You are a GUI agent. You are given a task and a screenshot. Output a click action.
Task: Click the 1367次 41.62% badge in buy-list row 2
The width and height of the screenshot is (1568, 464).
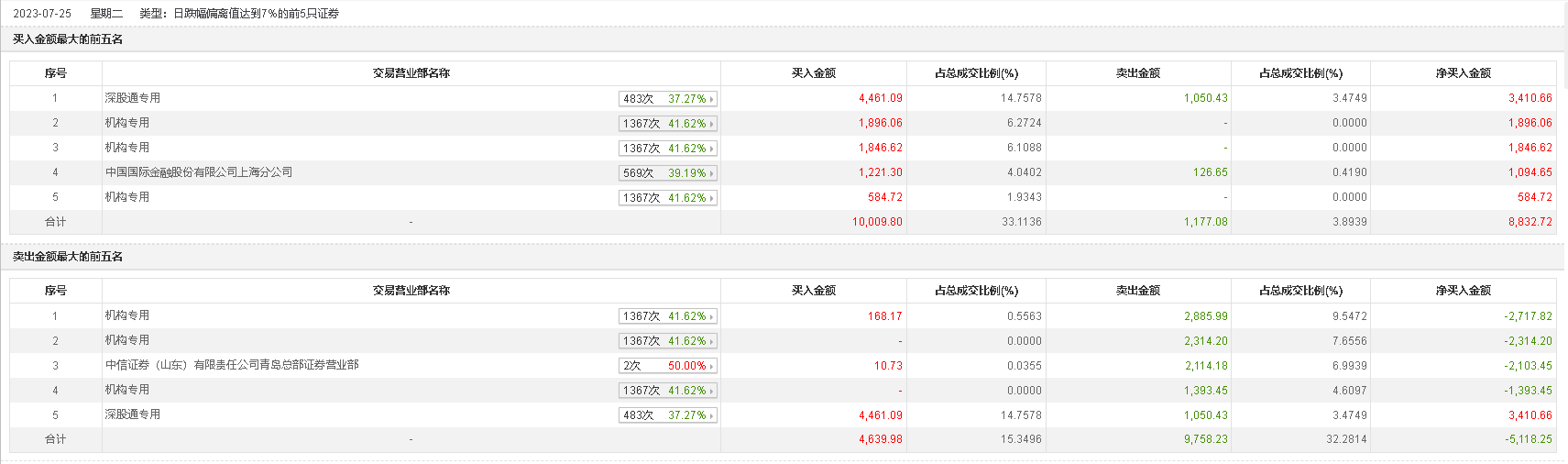pos(667,124)
